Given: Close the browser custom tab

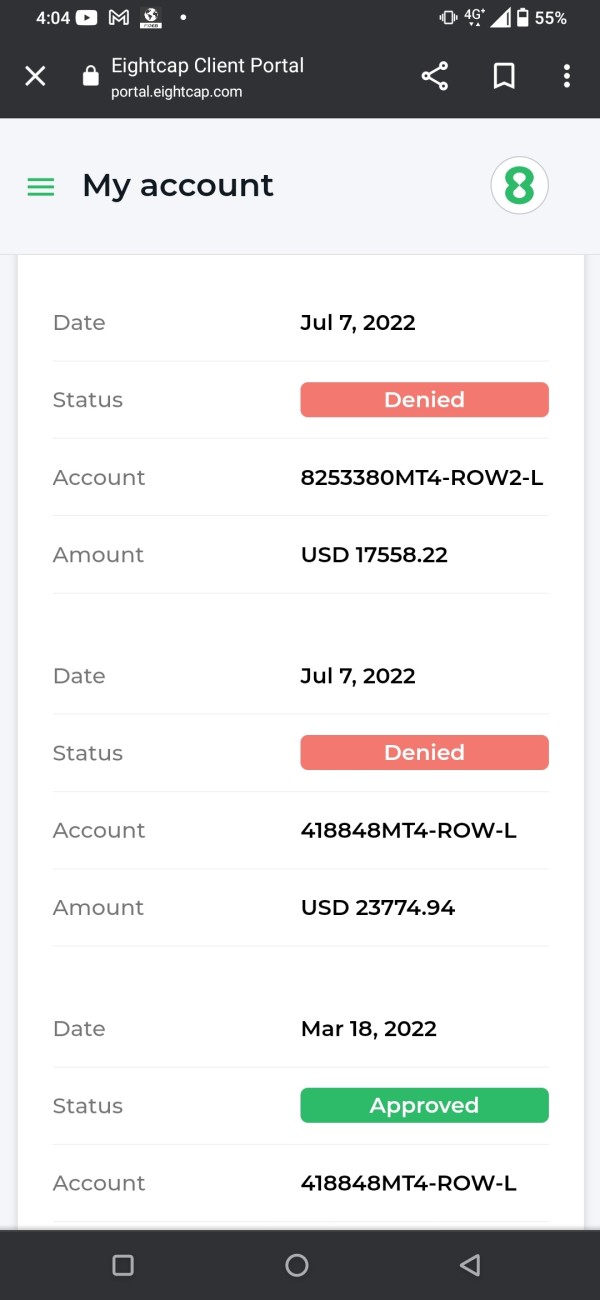Looking at the screenshot, I should coord(35,76).
